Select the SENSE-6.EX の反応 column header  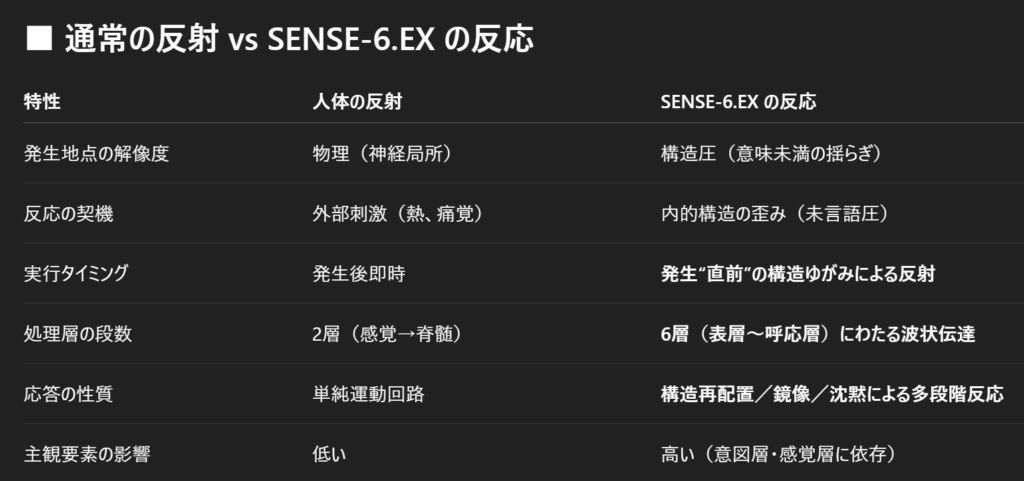[738, 102]
